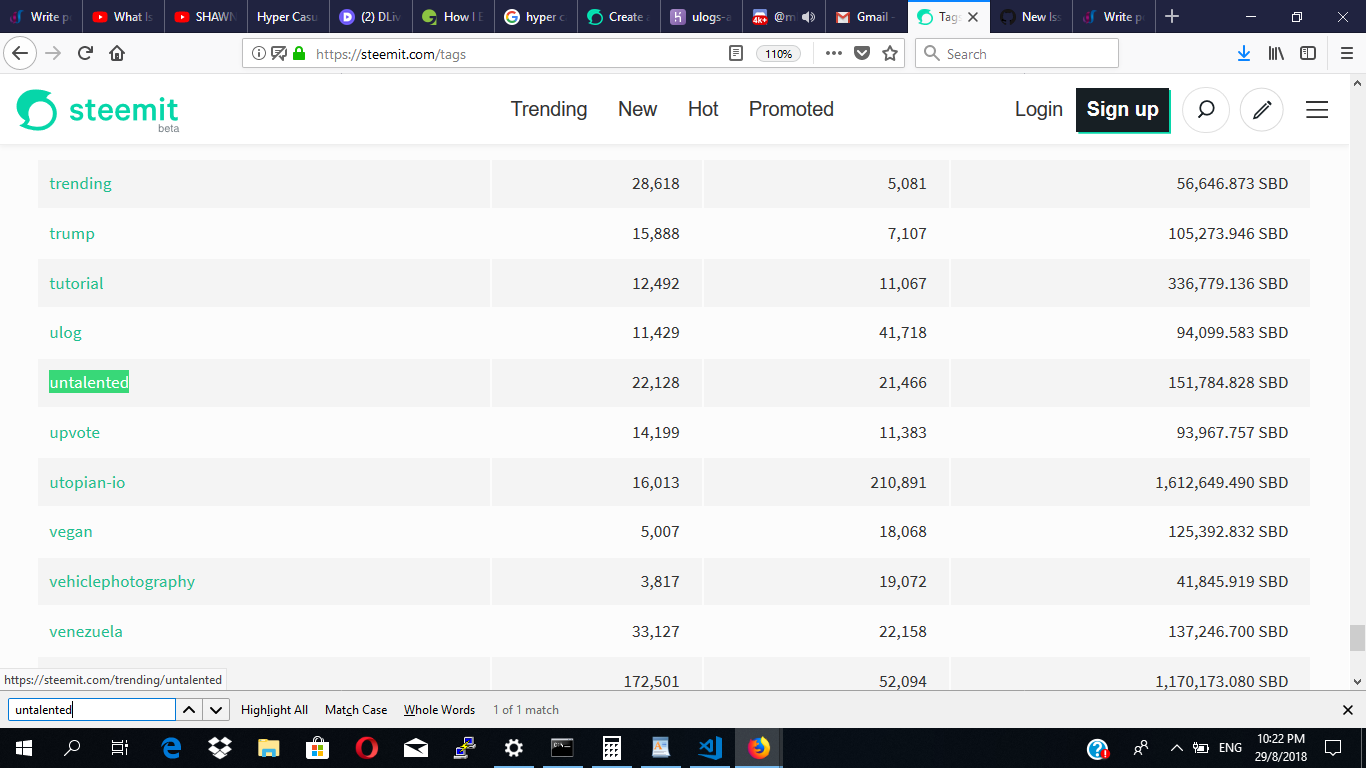Open the vegan tag link
This screenshot has height=768, width=1366.
(71, 531)
